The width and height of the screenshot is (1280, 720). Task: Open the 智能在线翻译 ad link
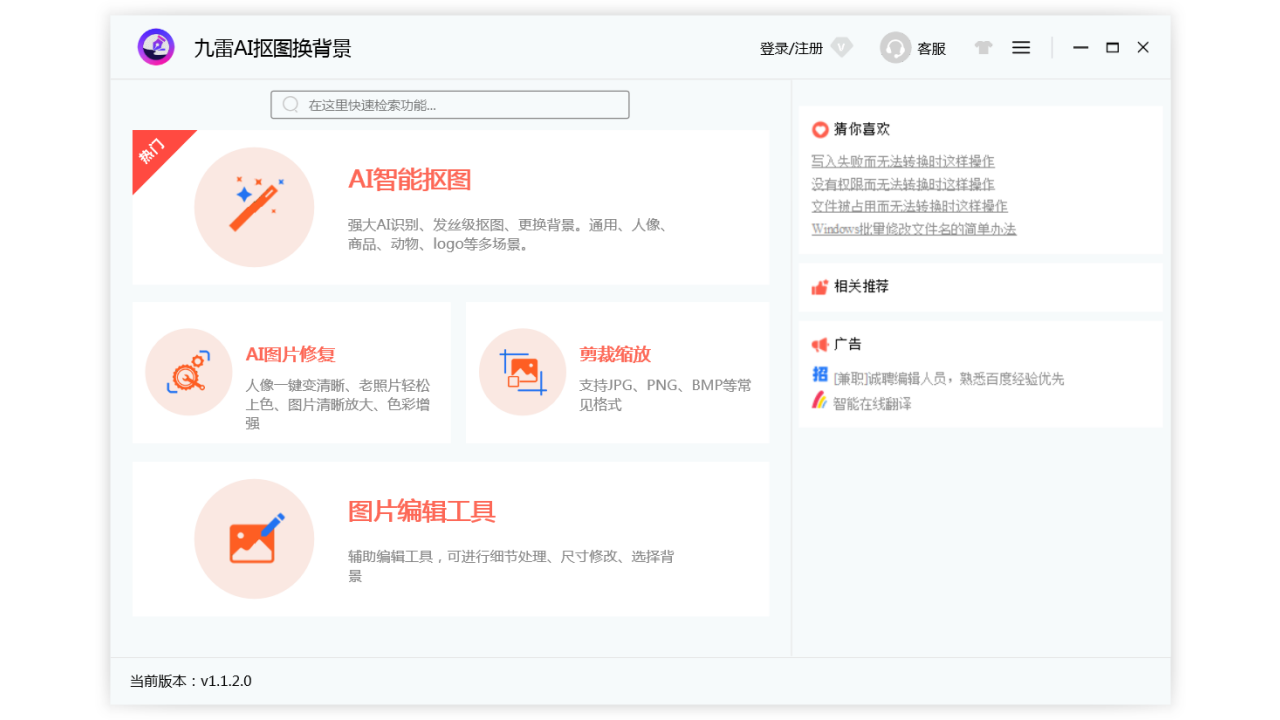click(872, 404)
